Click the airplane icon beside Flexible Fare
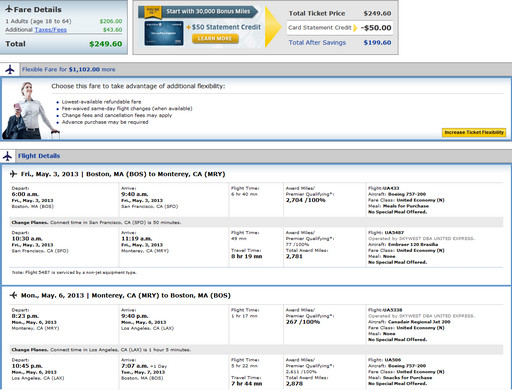The width and height of the screenshot is (512, 390). [x=10, y=69]
